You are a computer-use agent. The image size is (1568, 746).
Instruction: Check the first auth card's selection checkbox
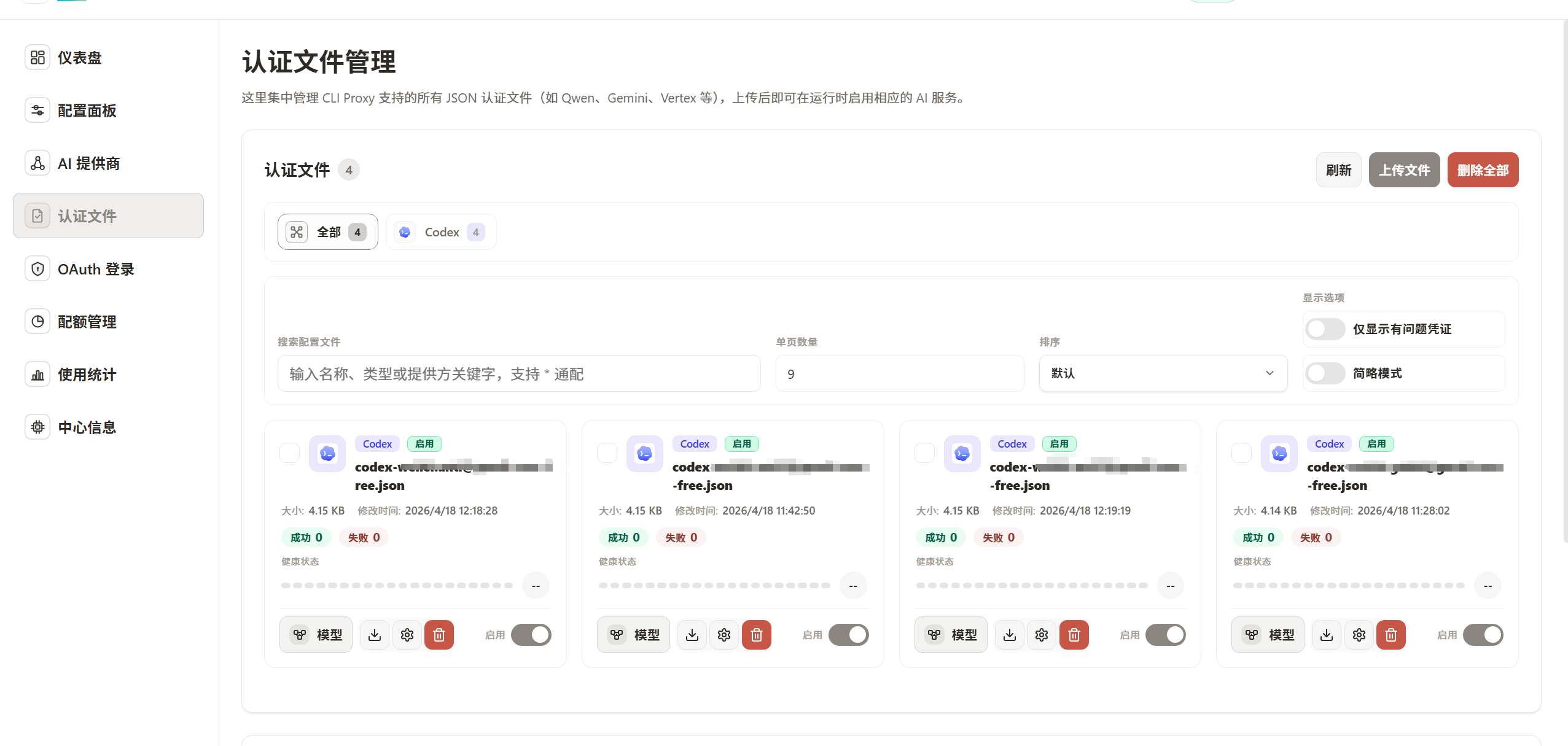pos(289,453)
